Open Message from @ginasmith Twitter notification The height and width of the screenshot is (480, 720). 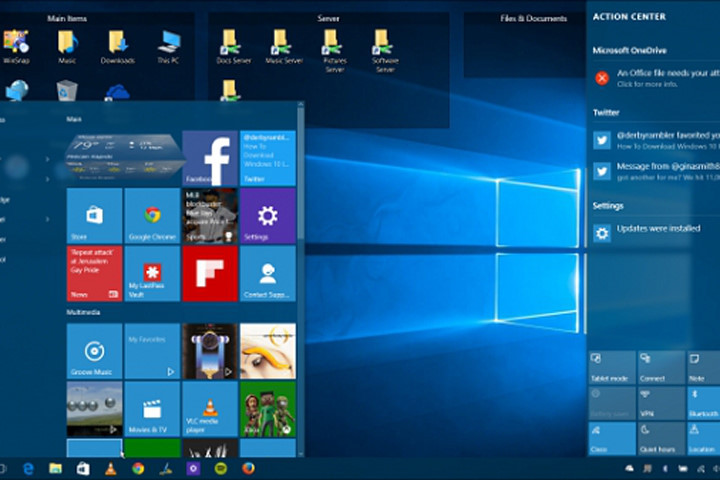(x=656, y=171)
